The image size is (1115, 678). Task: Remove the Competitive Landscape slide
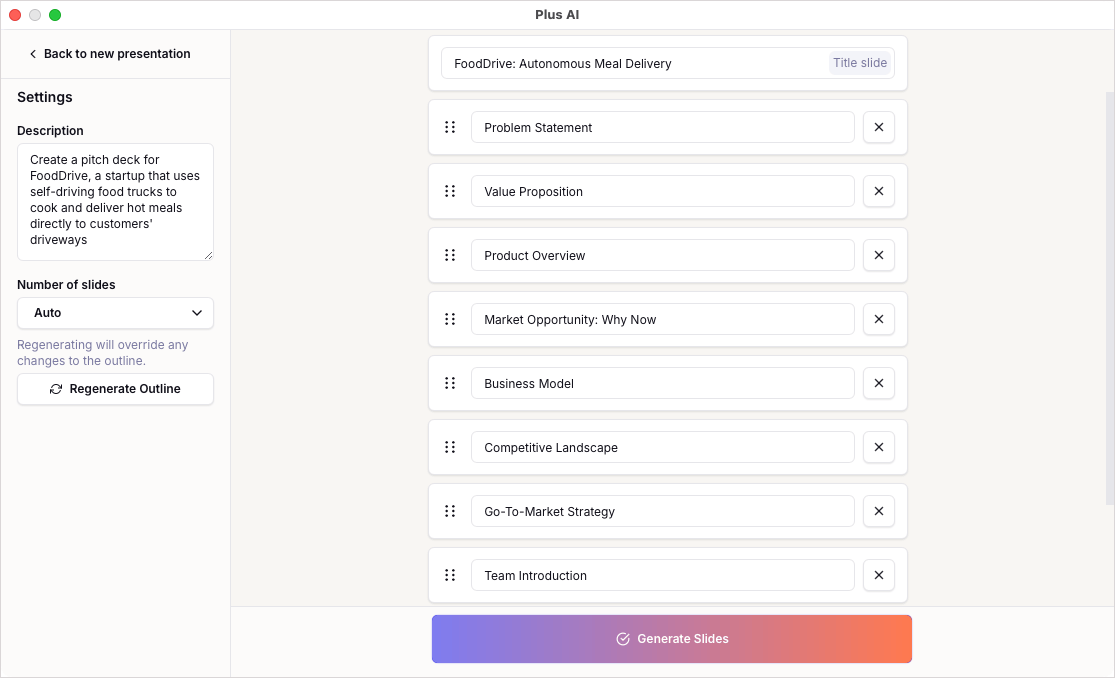879,447
